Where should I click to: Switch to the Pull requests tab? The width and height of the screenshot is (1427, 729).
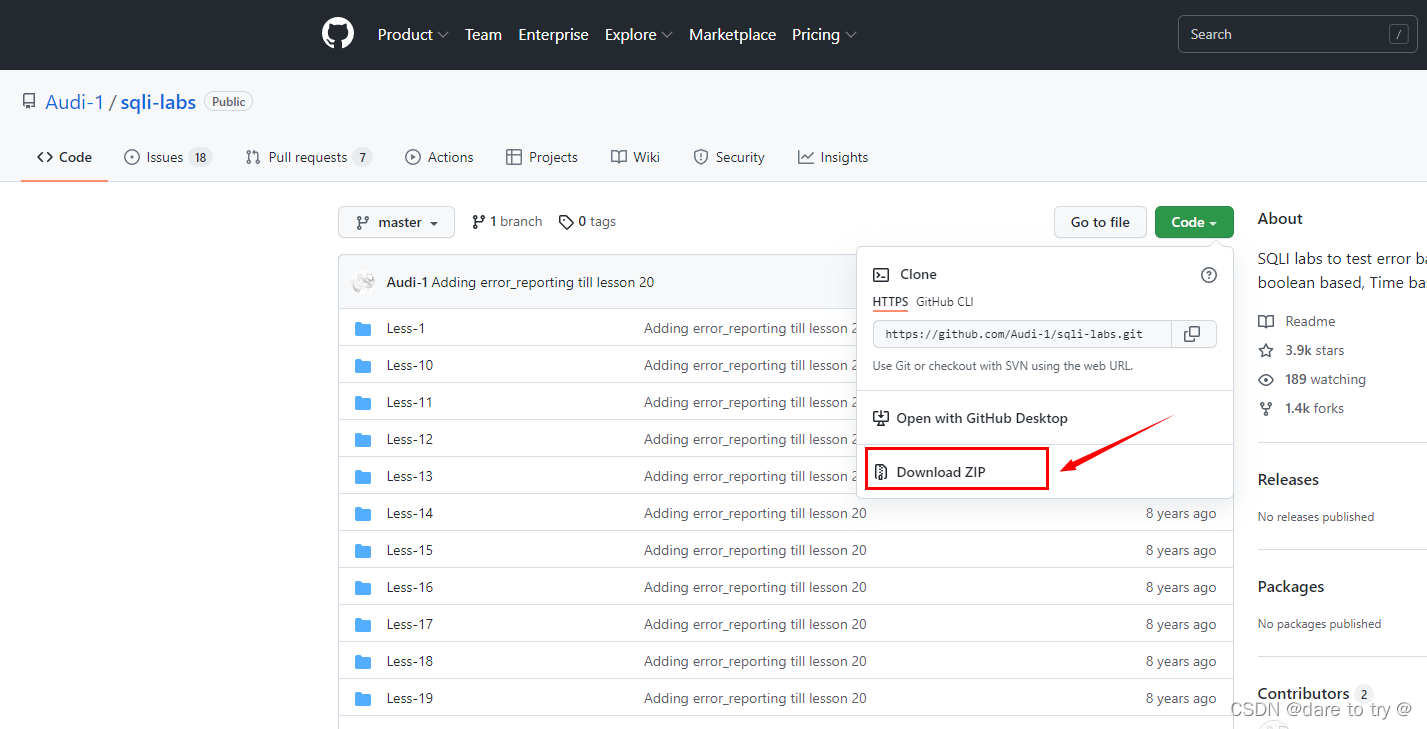309,157
